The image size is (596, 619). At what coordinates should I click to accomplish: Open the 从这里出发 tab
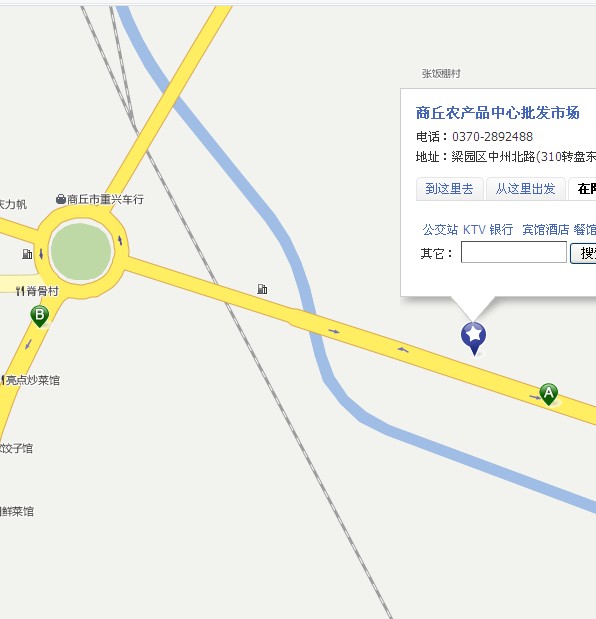(x=525, y=189)
